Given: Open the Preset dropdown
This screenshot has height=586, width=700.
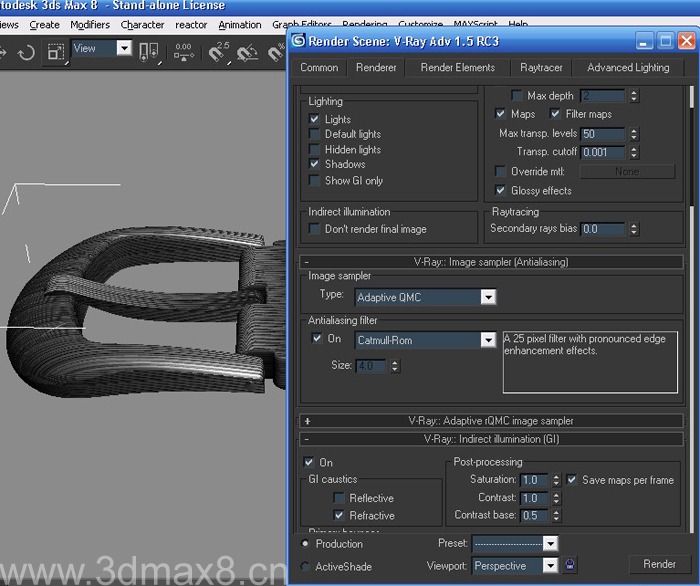Looking at the screenshot, I should click(x=550, y=543).
